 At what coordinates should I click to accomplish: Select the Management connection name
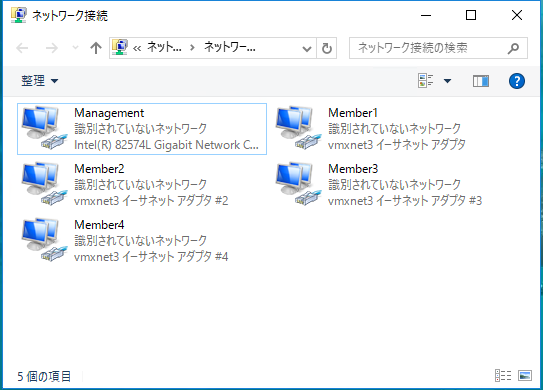click(109, 113)
